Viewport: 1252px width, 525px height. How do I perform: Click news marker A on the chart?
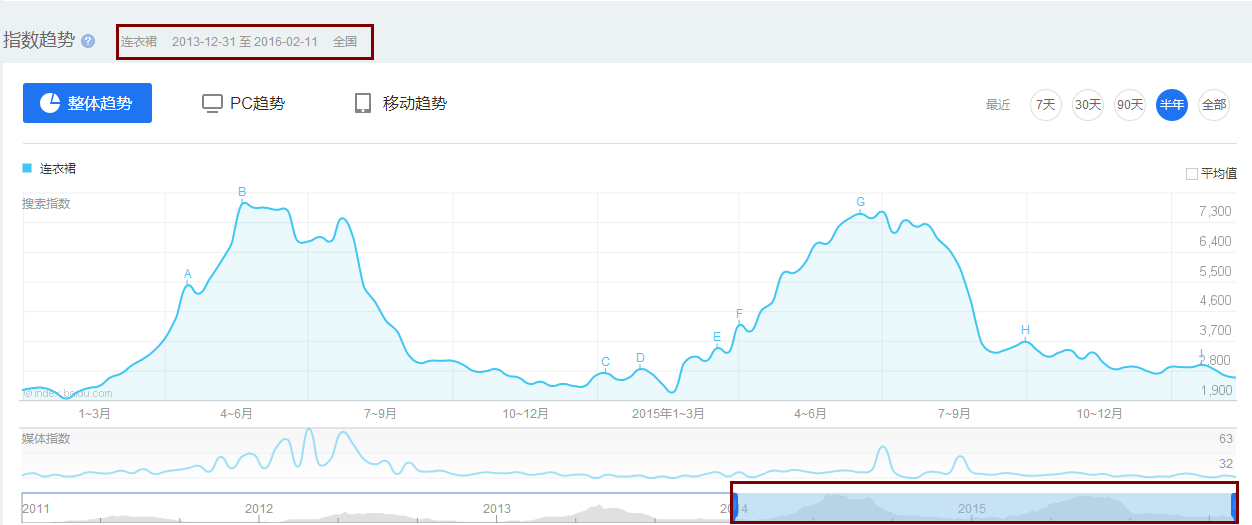(x=187, y=274)
